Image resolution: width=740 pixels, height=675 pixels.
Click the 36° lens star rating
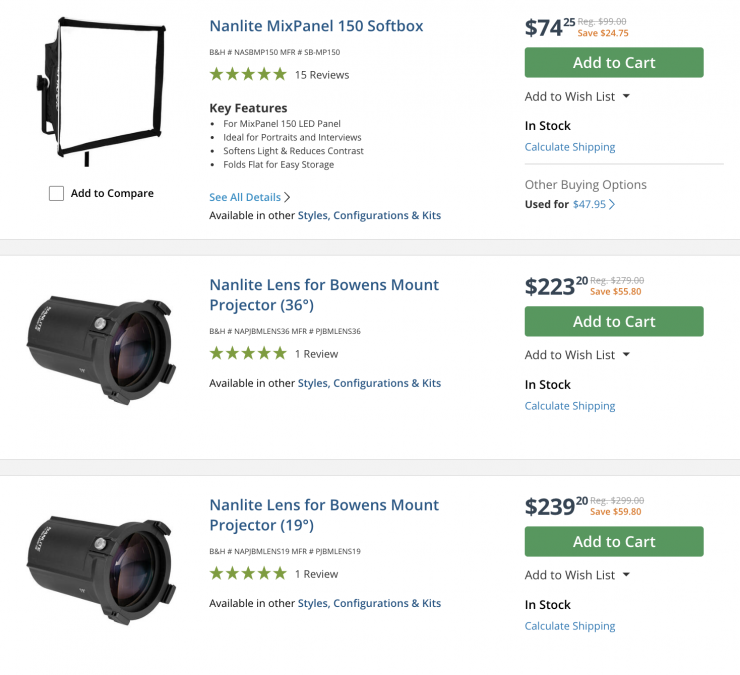click(247, 354)
